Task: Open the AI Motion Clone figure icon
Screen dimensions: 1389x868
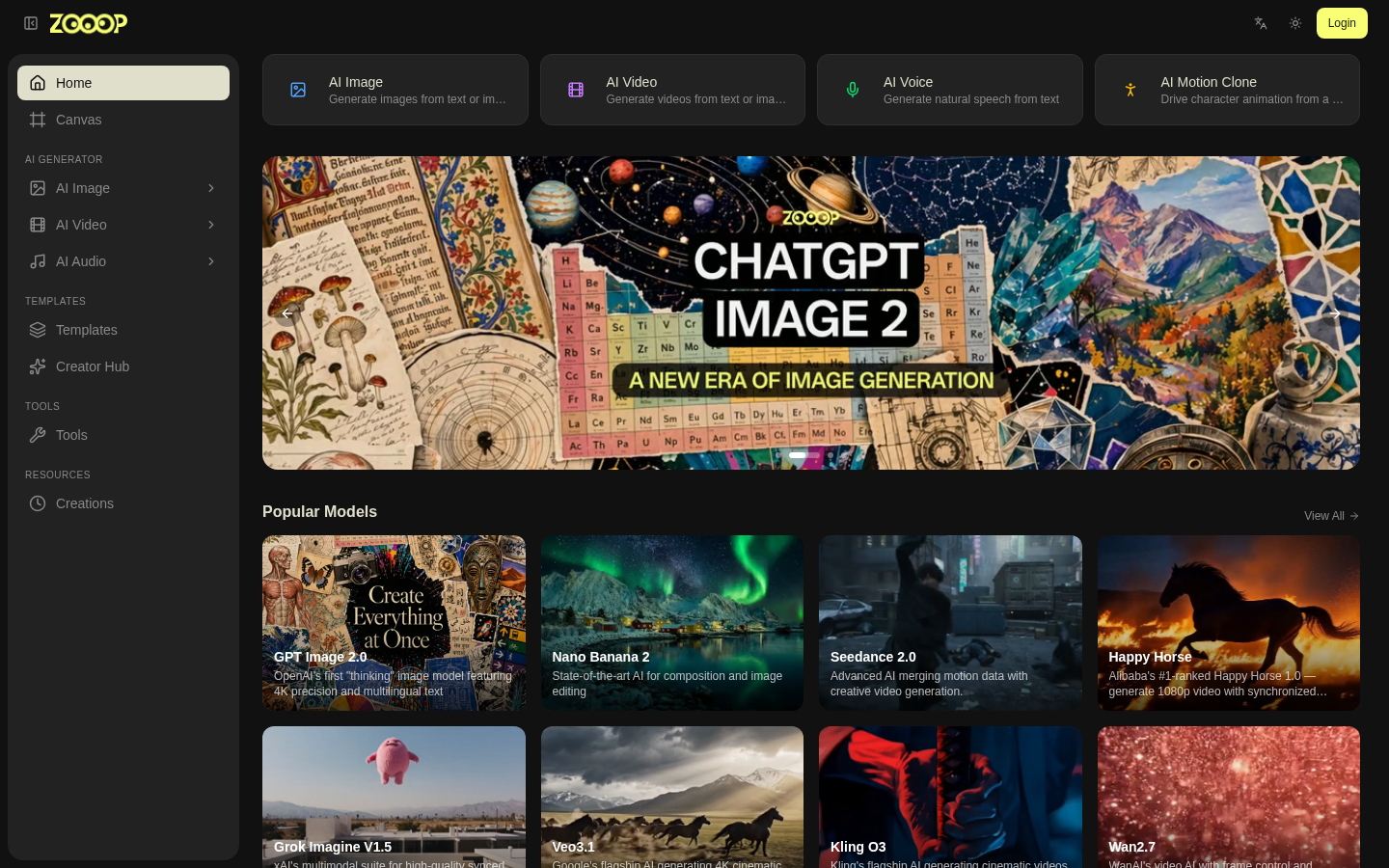Action: 1130,90
